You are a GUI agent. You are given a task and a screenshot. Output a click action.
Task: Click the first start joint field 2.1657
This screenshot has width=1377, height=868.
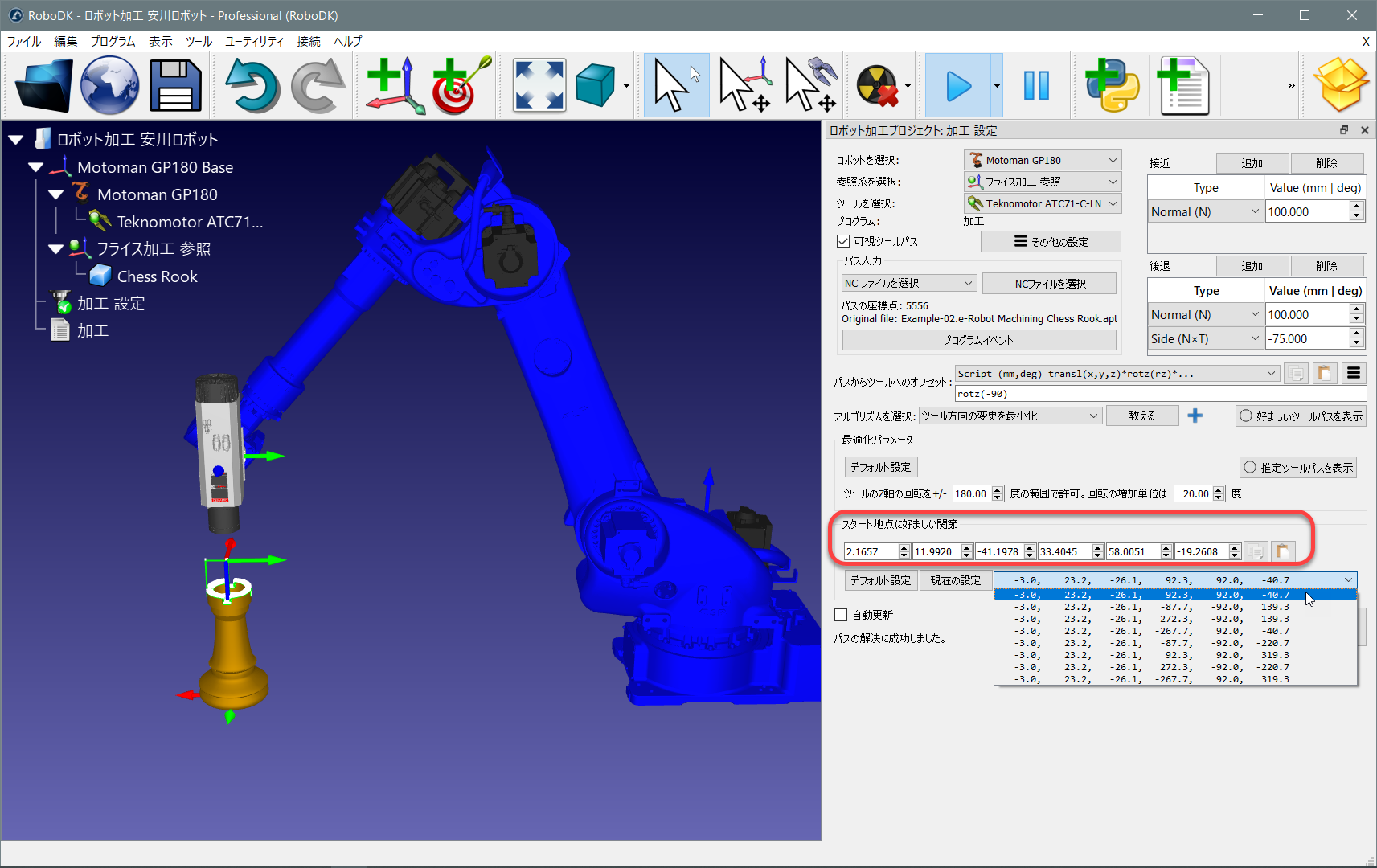click(871, 551)
